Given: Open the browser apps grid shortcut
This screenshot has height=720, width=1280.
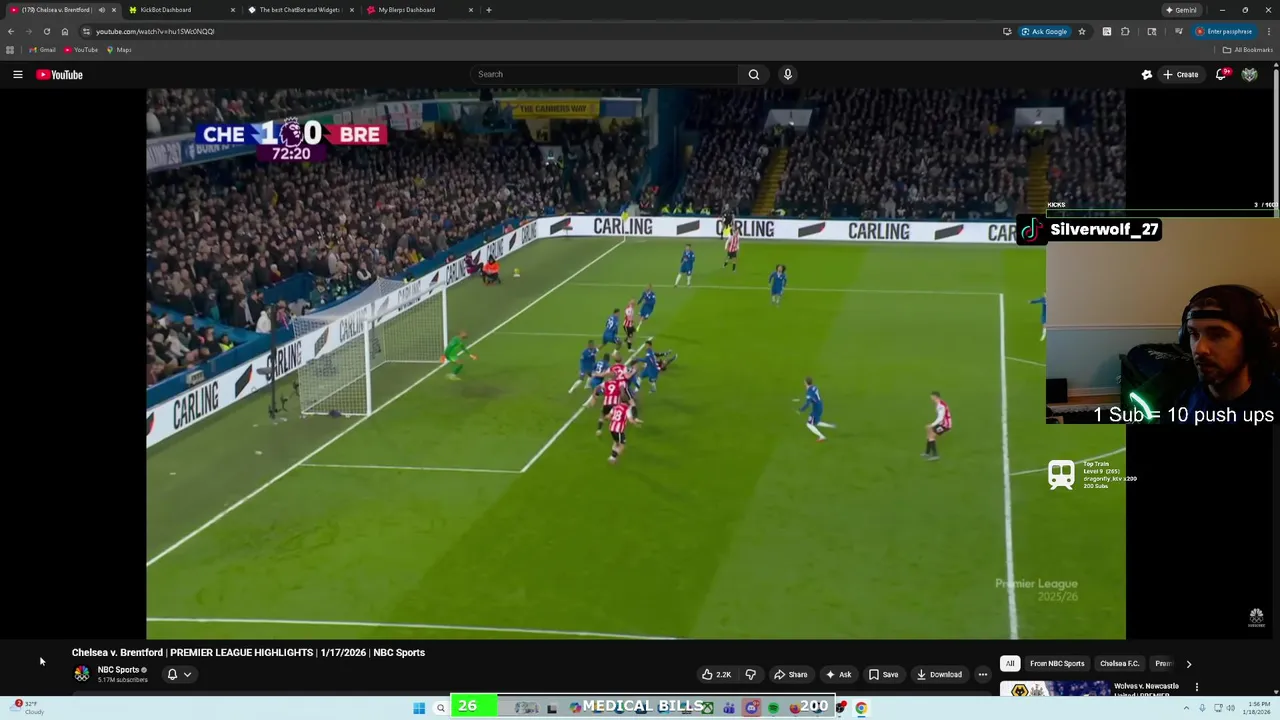Looking at the screenshot, I should (x=10, y=50).
